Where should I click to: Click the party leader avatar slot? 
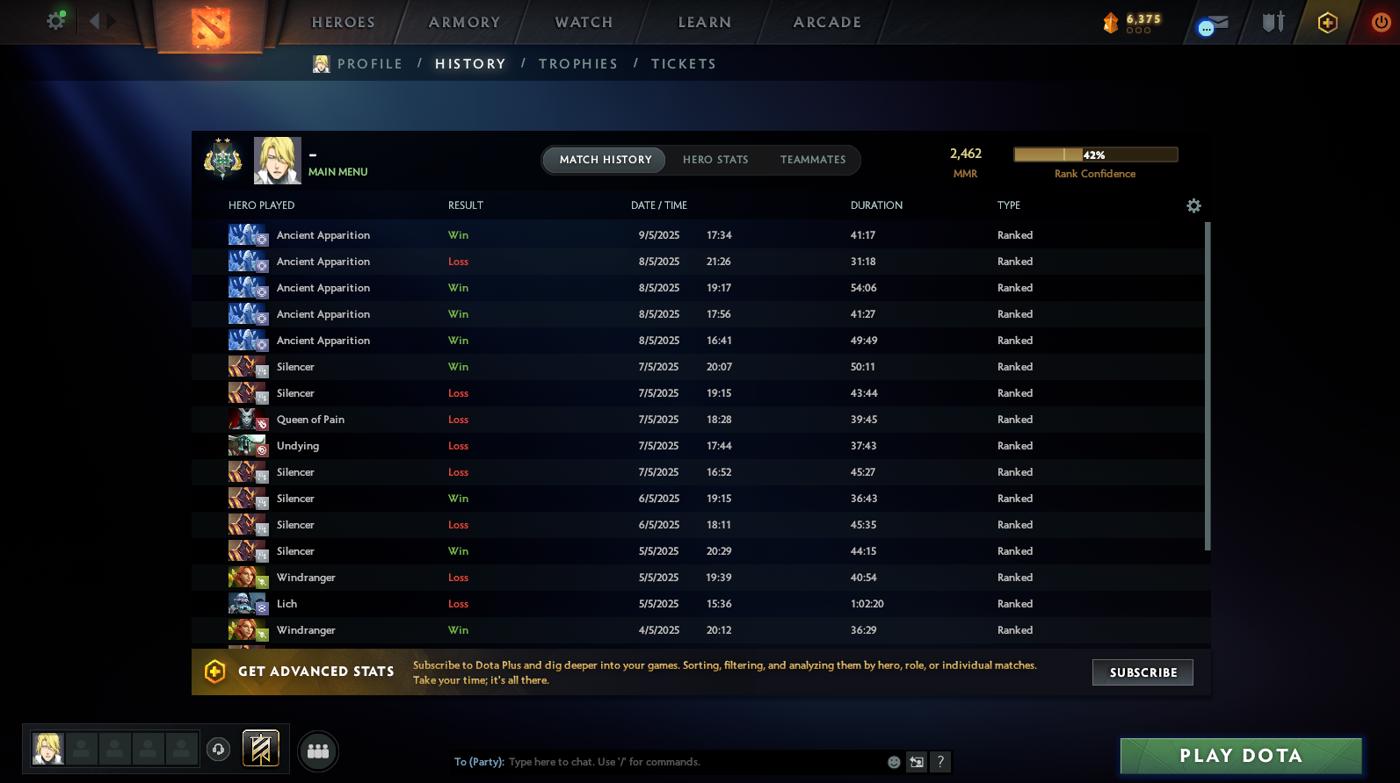48,748
